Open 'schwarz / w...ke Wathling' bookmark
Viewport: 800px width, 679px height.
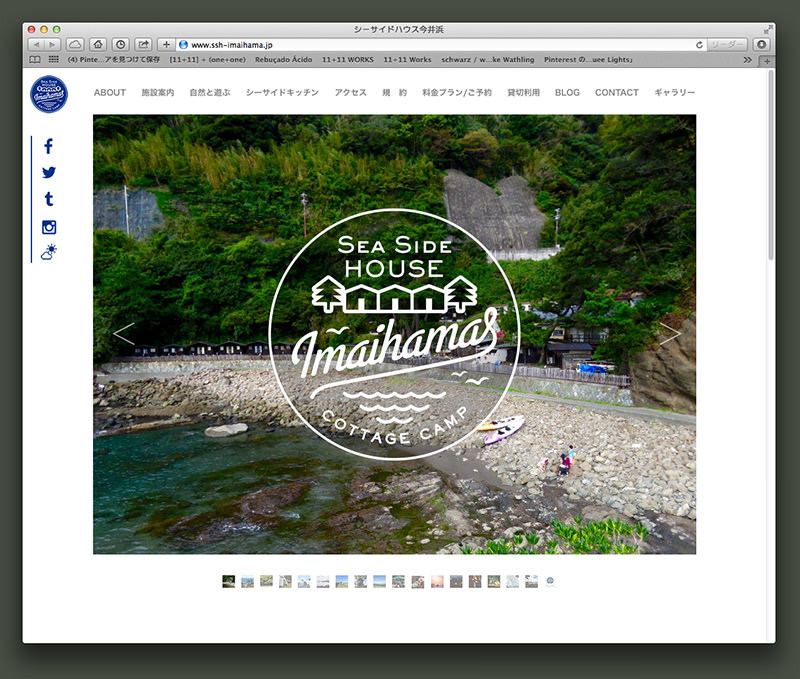click(x=488, y=60)
